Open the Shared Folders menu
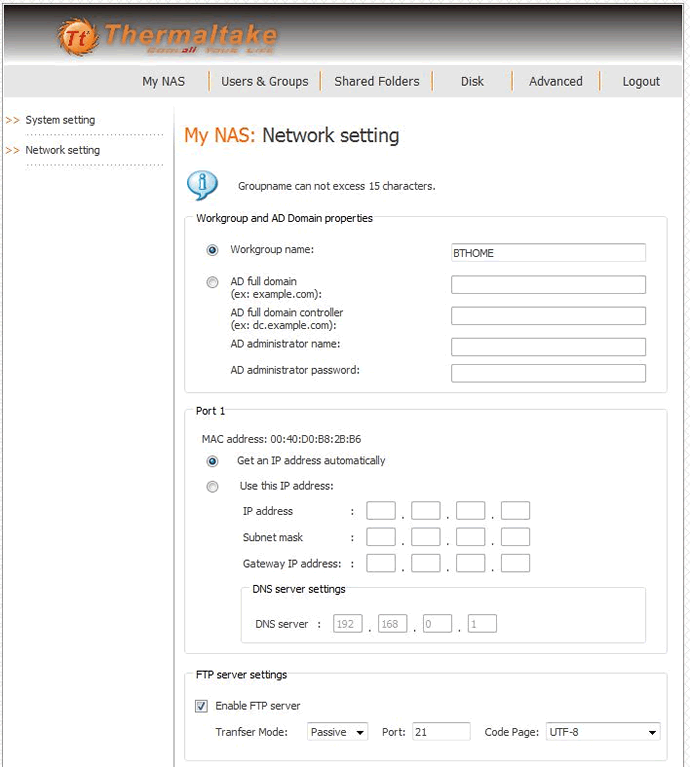The height and width of the screenshot is (767, 690). [x=377, y=81]
